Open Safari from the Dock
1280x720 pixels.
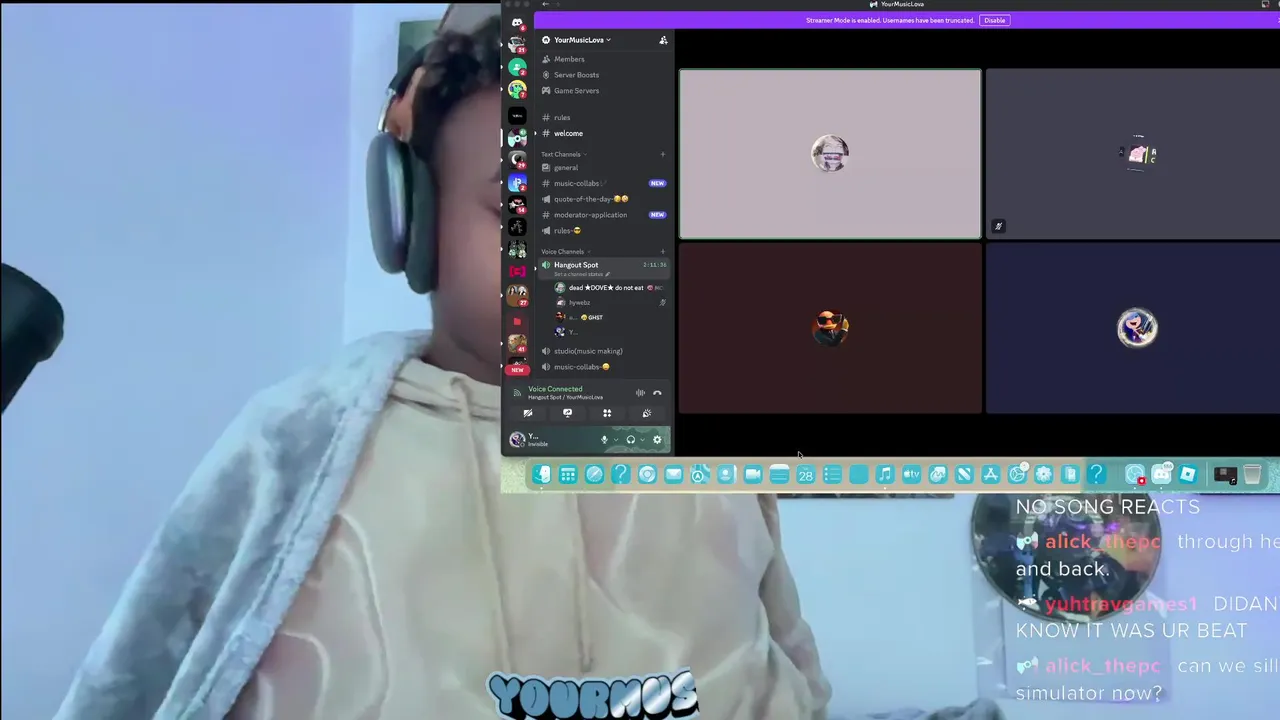[594, 475]
